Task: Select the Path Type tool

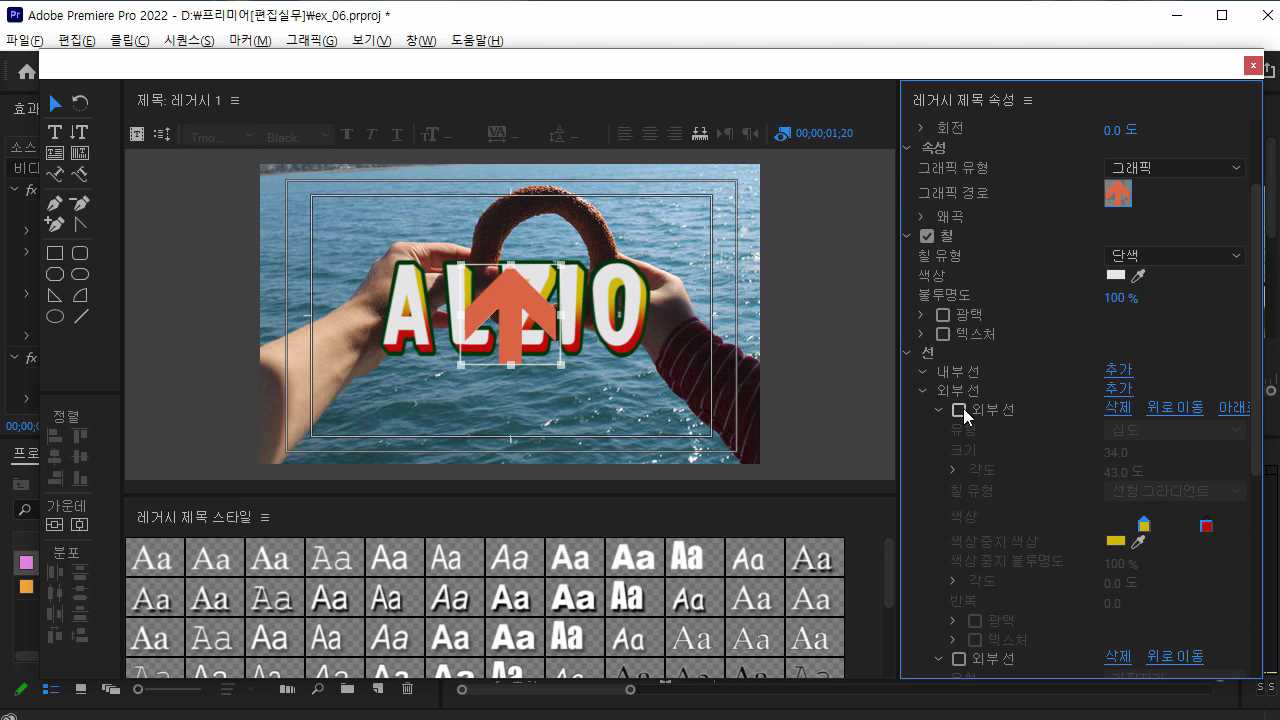Action: point(55,174)
